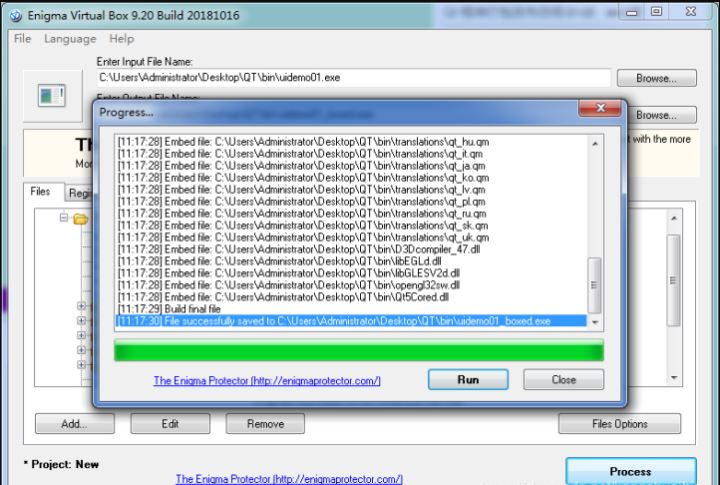Select log line for qt_ja.qm
The height and width of the screenshot is (485, 720).
(x=351, y=166)
